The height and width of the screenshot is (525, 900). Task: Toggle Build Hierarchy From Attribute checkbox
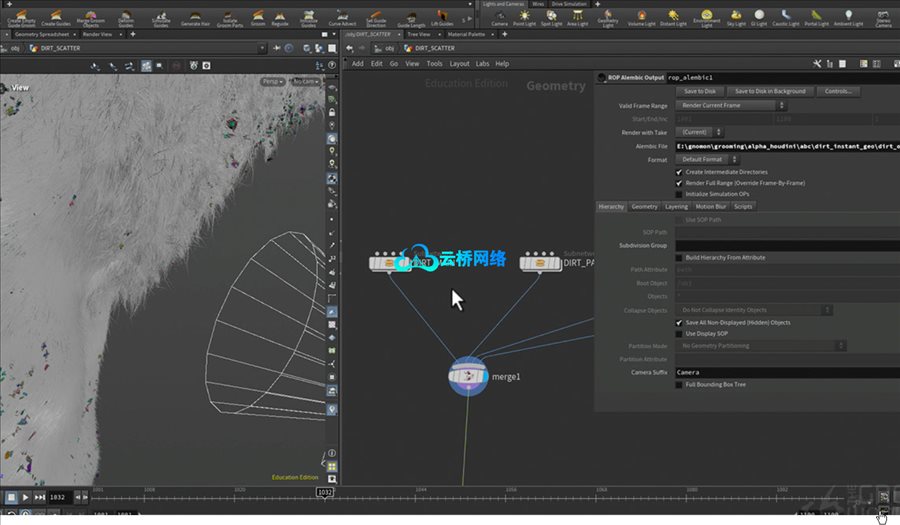tap(680, 257)
